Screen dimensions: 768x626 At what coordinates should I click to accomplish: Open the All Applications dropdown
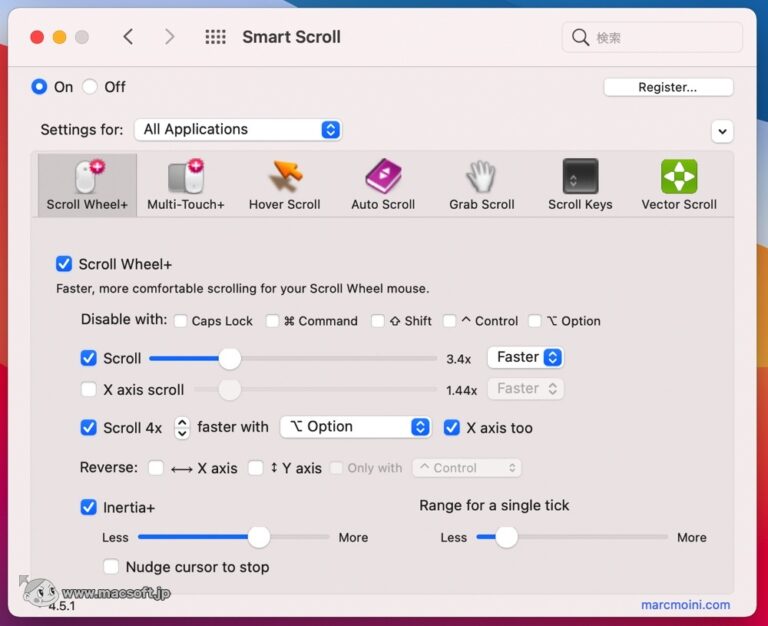click(x=238, y=129)
